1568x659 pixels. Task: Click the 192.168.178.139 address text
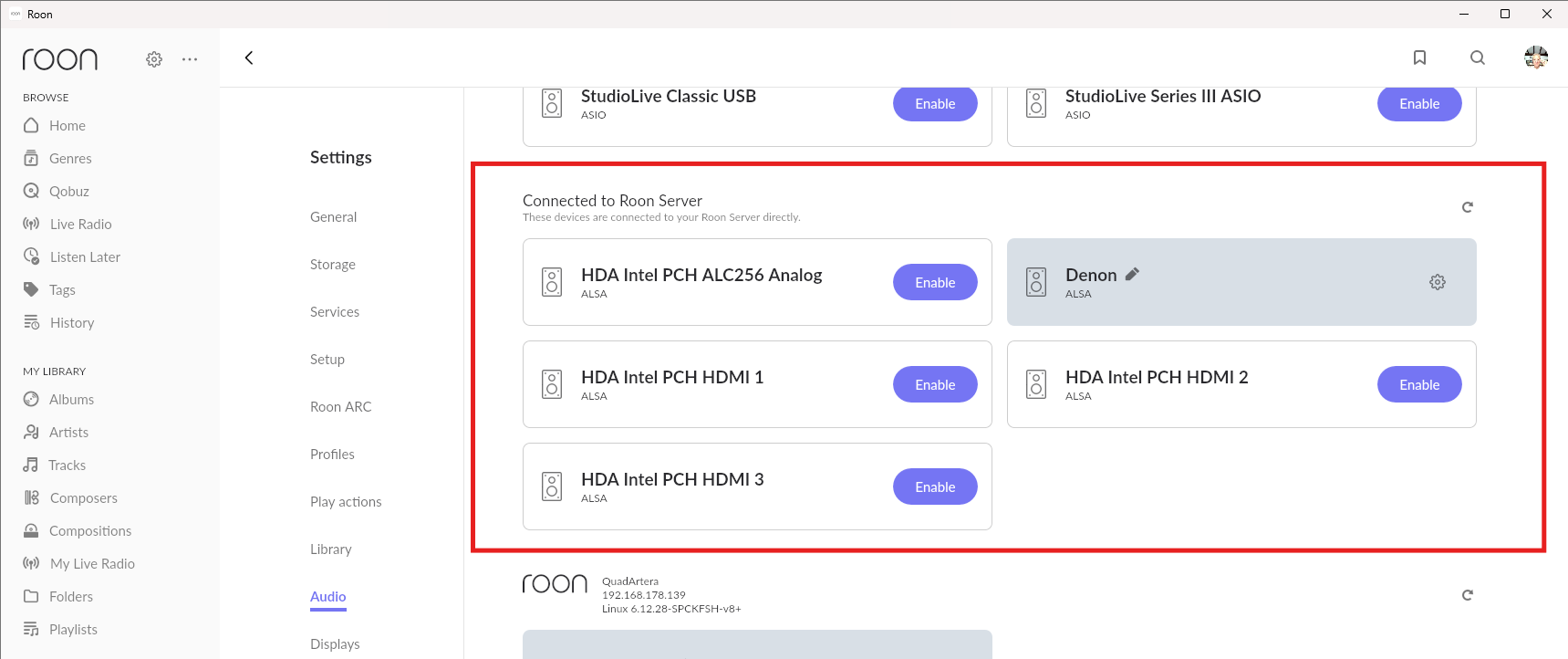(644, 595)
